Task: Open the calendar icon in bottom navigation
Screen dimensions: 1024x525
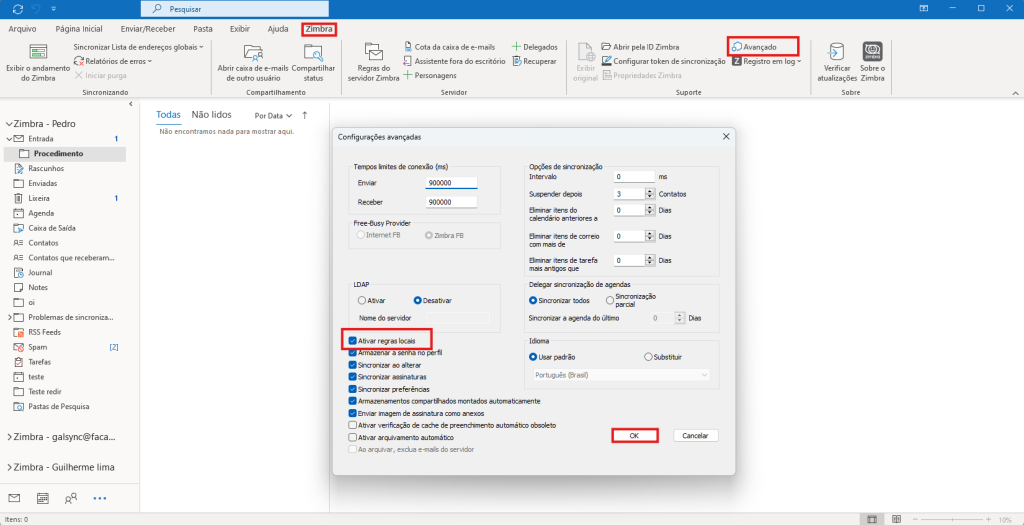Action: click(x=43, y=497)
